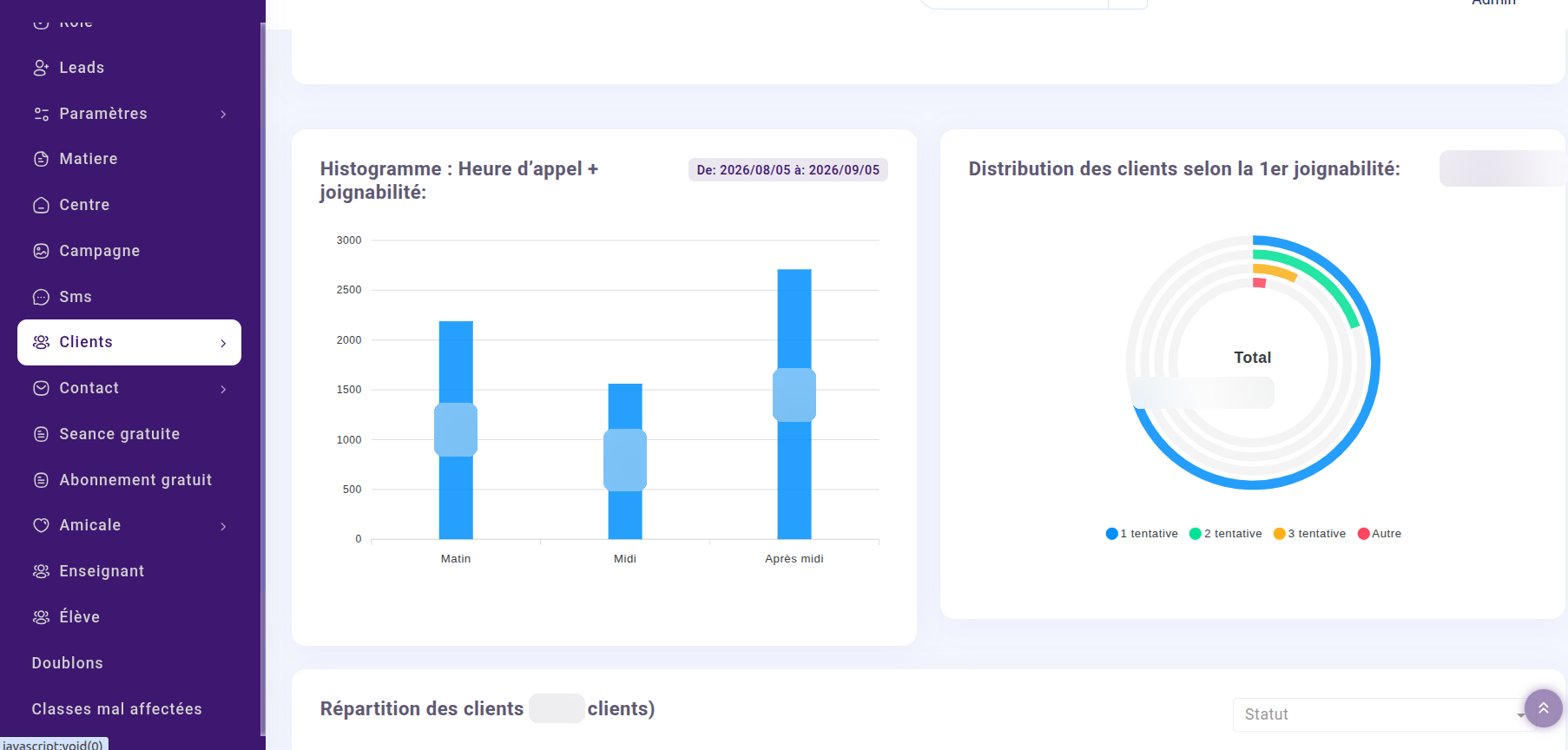1568x750 pixels.
Task: Click the Centre menu label
Action: [x=84, y=205]
